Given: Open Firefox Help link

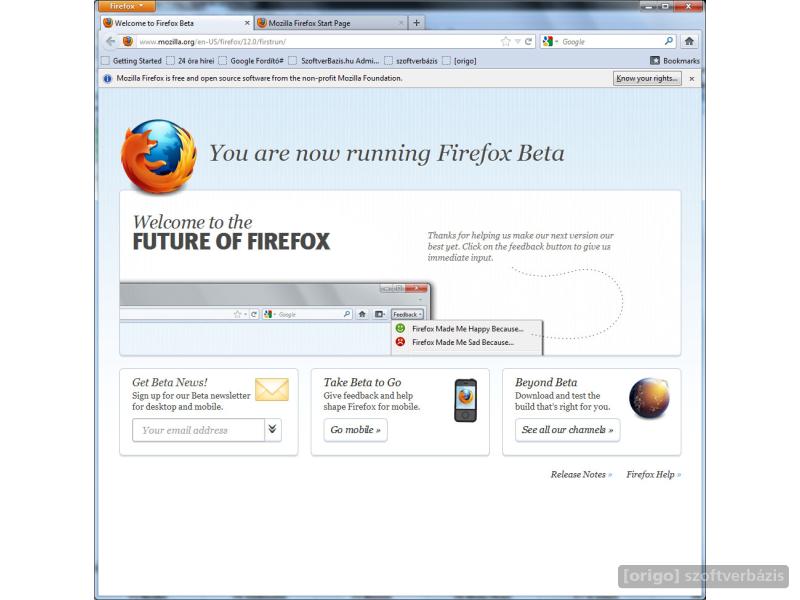Looking at the screenshot, I should point(654,474).
